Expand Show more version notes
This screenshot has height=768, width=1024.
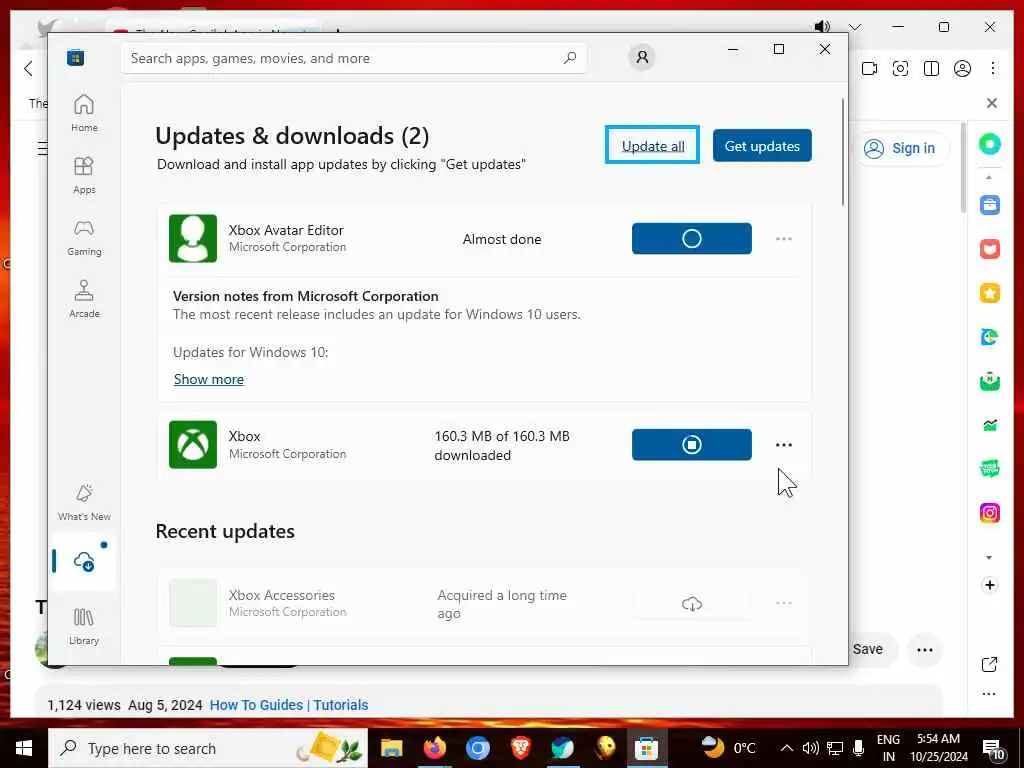[209, 379]
